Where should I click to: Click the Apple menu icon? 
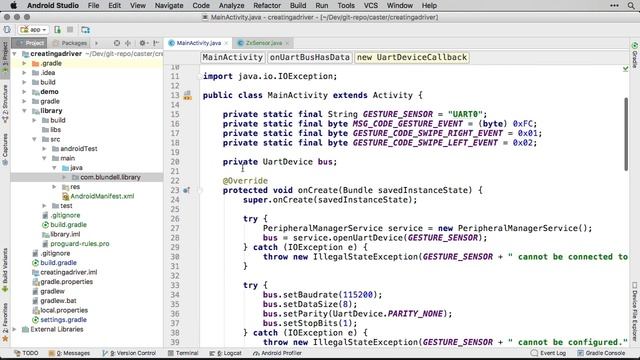[13, 5]
